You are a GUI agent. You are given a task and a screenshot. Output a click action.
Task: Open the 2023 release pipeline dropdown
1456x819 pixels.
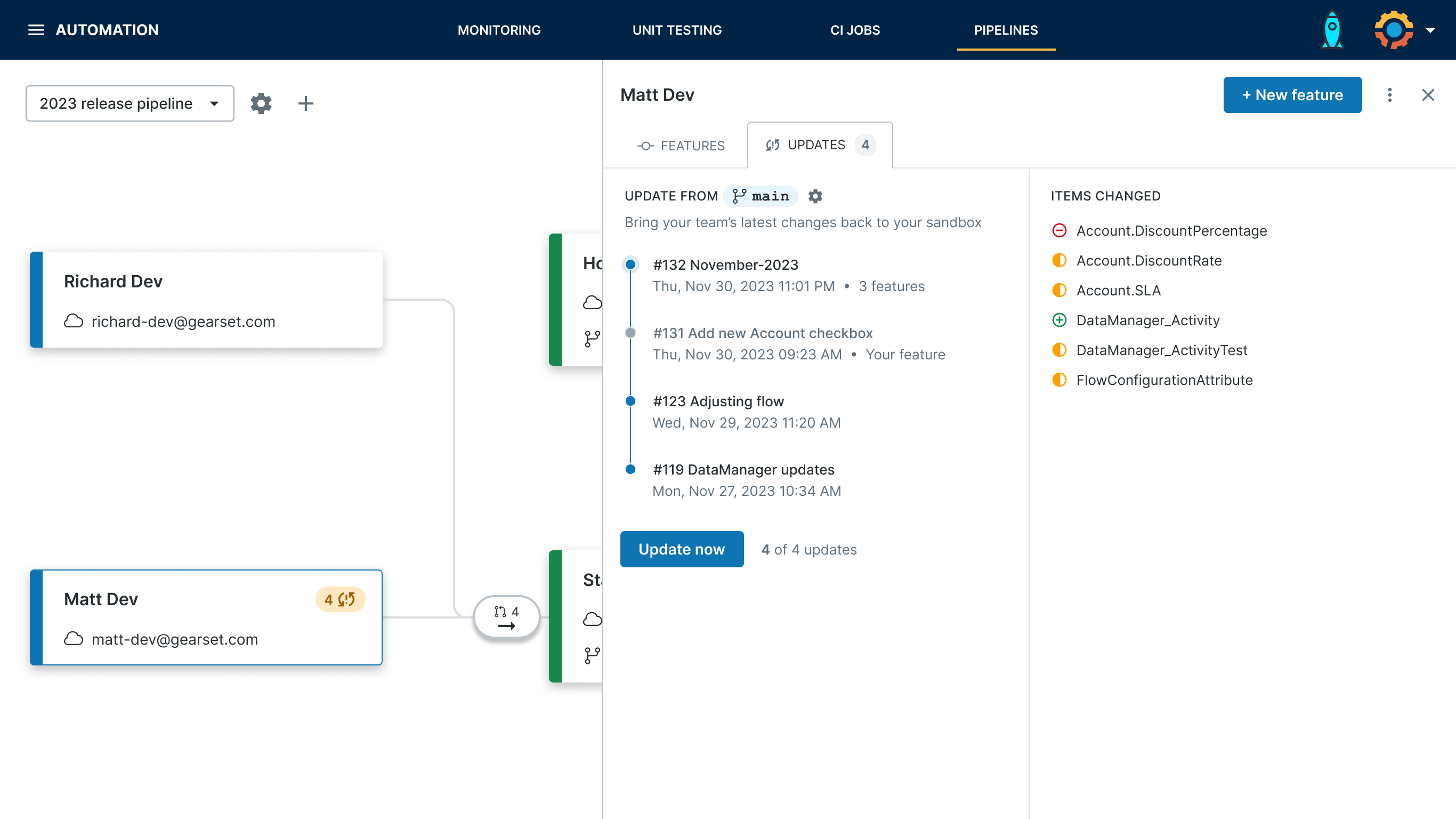130,103
